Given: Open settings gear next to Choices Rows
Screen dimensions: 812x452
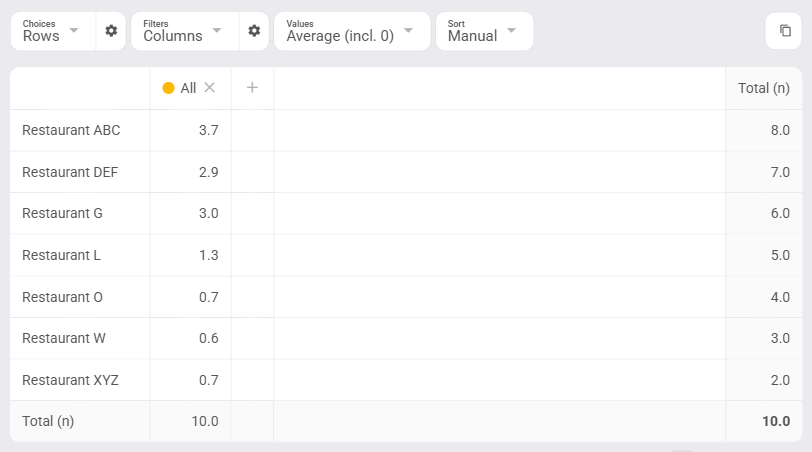Looking at the screenshot, I should [111, 31].
